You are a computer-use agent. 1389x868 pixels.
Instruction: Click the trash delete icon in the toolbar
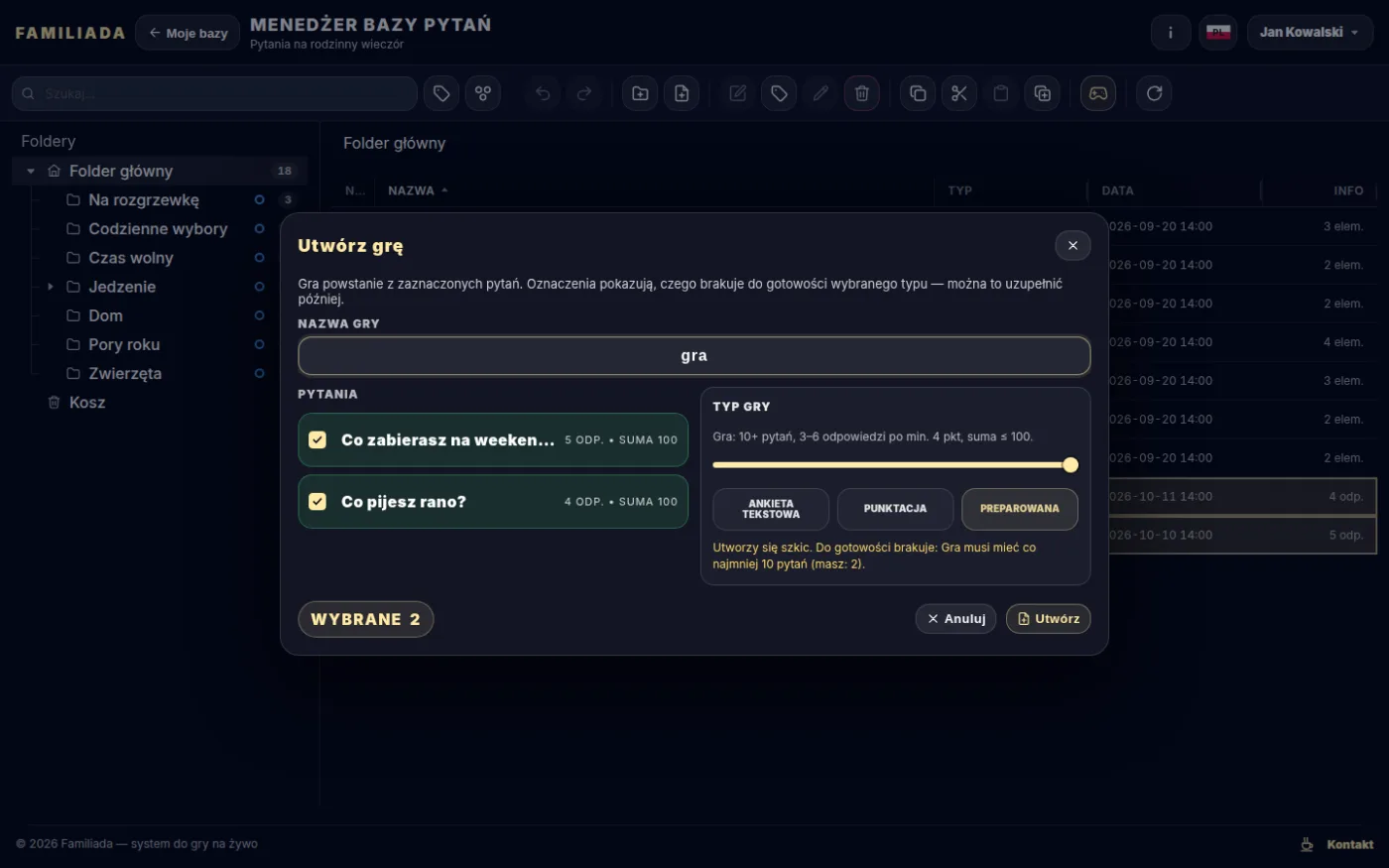coord(862,93)
